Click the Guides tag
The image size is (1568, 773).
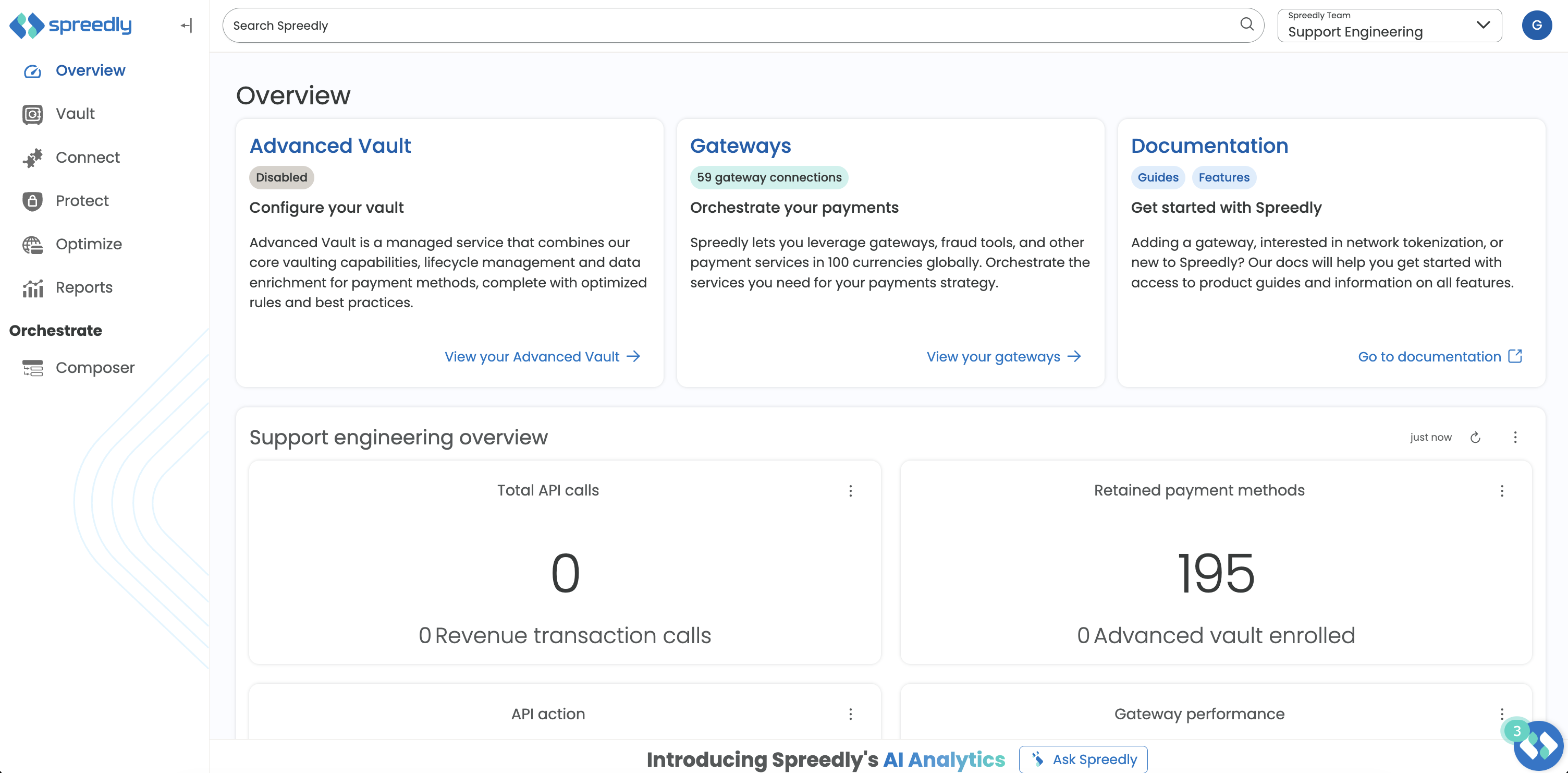1158,177
